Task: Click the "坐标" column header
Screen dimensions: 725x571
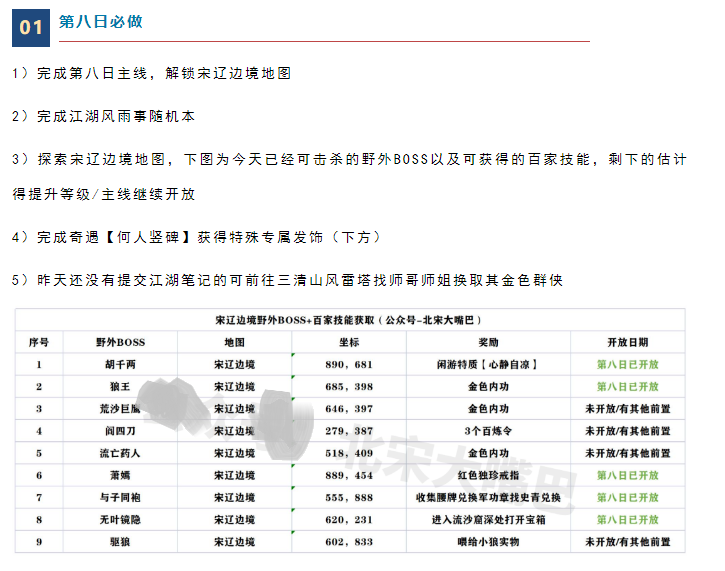Action: pos(349,342)
